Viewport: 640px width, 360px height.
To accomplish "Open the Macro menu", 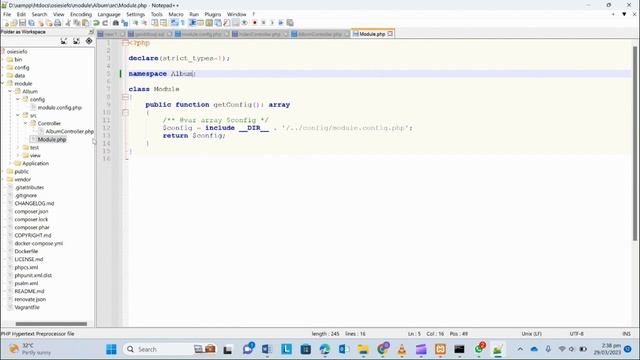I will pyautogui.click(x=176, y=14).
